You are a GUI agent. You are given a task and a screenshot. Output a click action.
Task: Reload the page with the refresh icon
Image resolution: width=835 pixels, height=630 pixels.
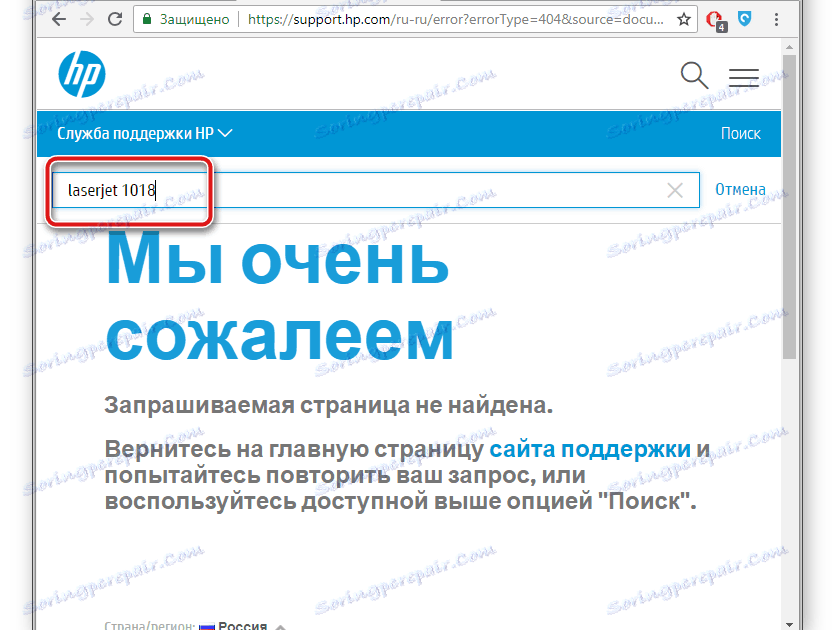(114, 20)
